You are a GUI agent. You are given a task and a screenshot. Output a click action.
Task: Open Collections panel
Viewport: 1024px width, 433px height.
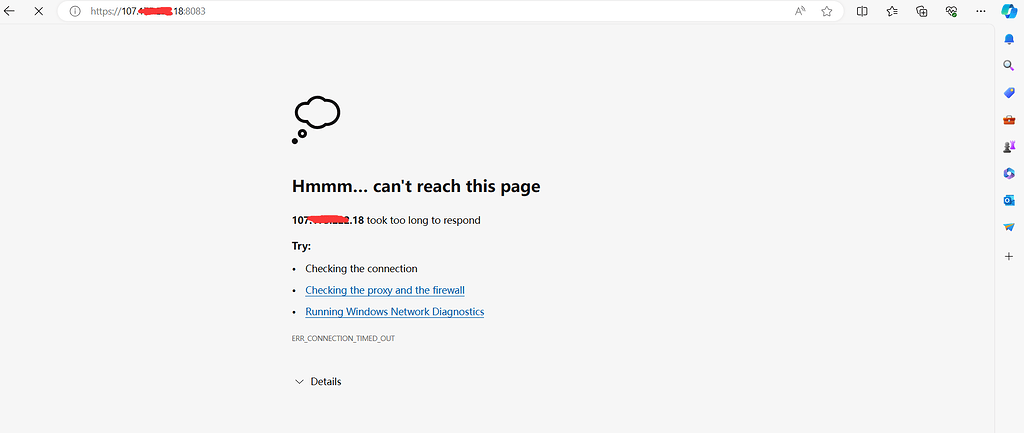click(x=922, y=11)
